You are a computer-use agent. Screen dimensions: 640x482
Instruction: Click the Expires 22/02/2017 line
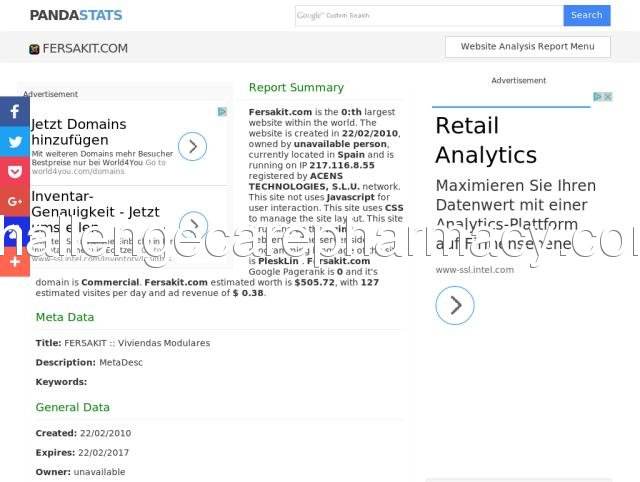tap(82, 453)
